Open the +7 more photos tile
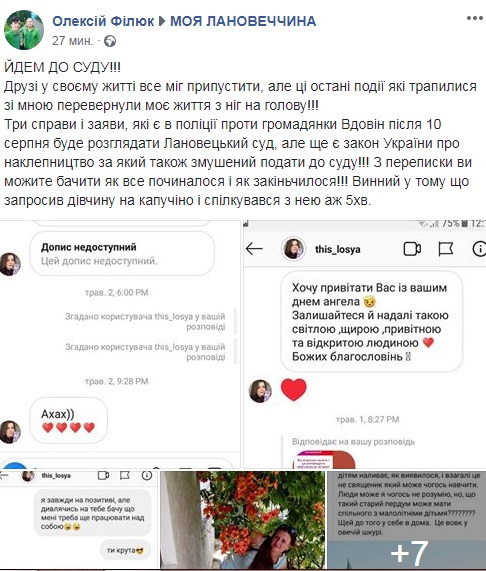The image size is (486, 571). (407, 520)
